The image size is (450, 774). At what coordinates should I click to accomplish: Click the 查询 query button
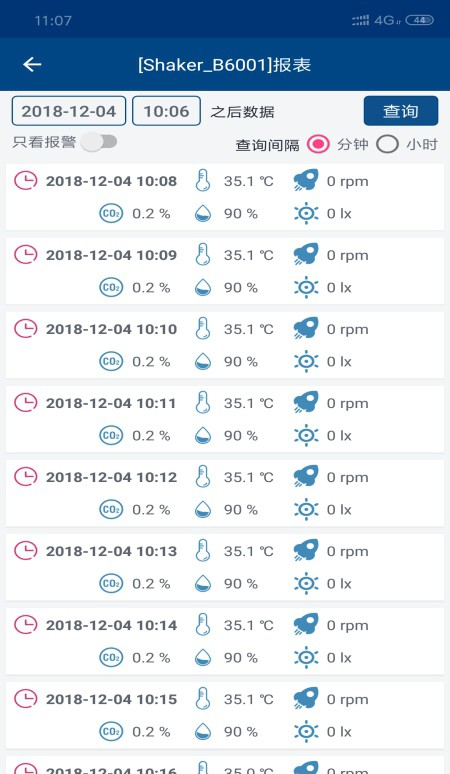(401, 111)
